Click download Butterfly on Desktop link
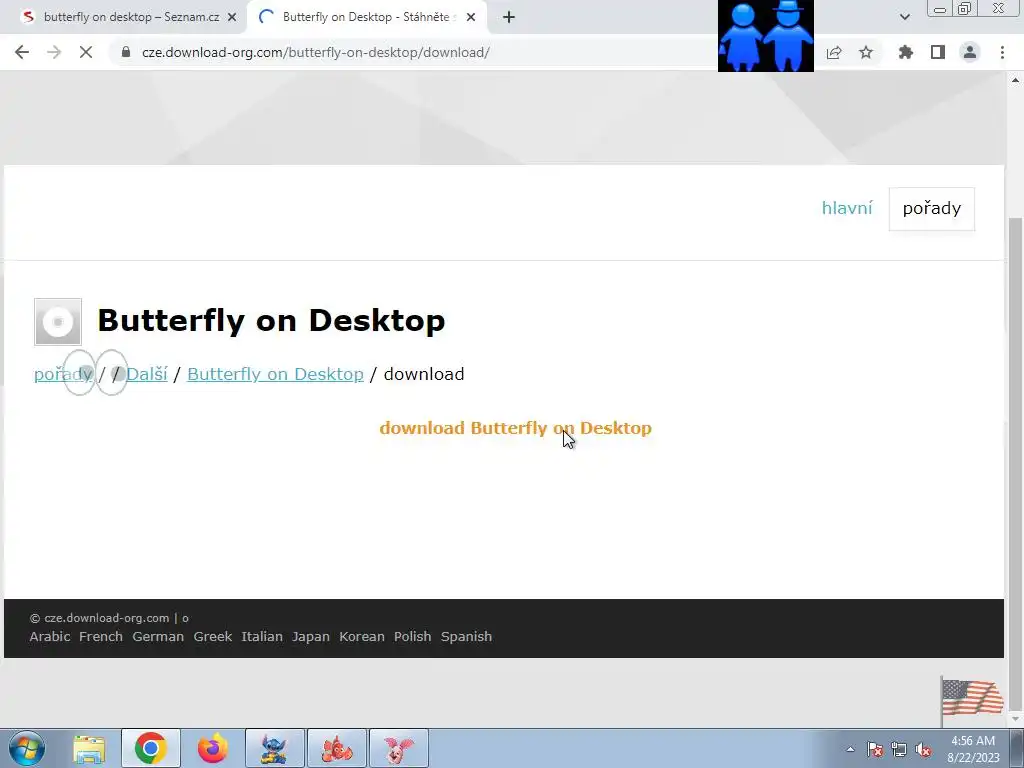Screen dimensions: 1024x768 (515, 428)
